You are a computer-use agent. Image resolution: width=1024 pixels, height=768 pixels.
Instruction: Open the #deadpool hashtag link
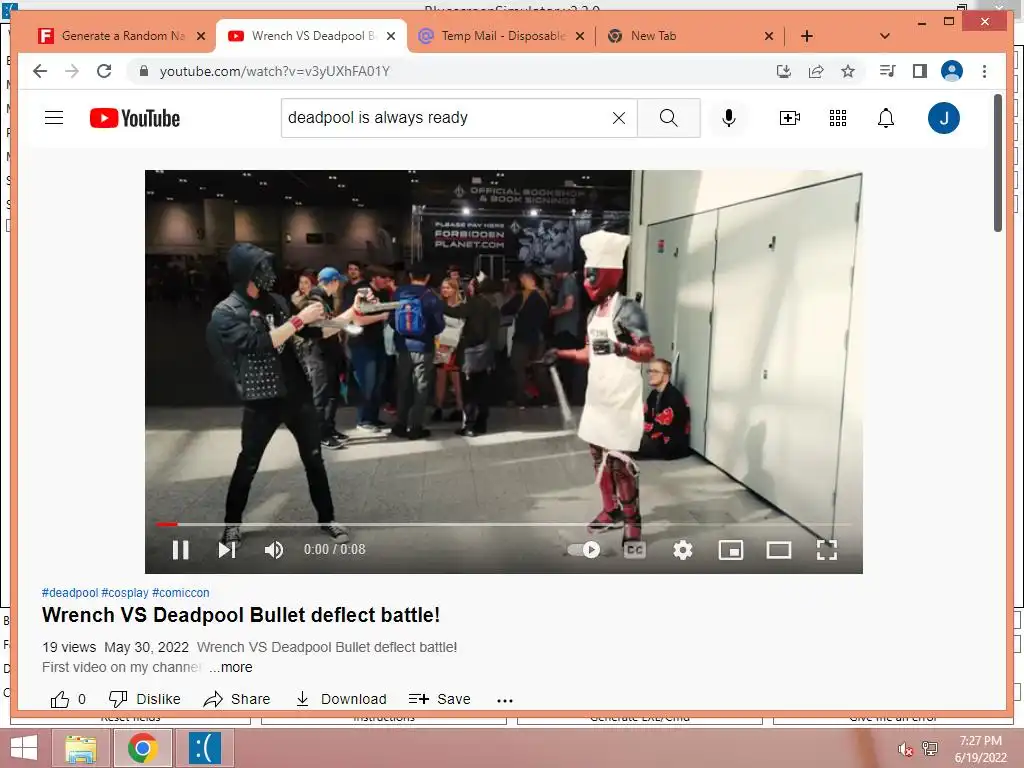[70, 592]
